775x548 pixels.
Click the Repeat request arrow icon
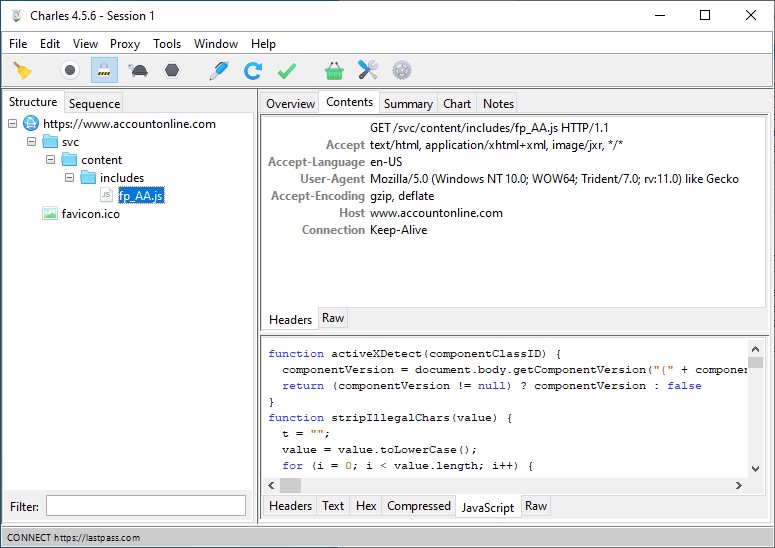[253, 70]
